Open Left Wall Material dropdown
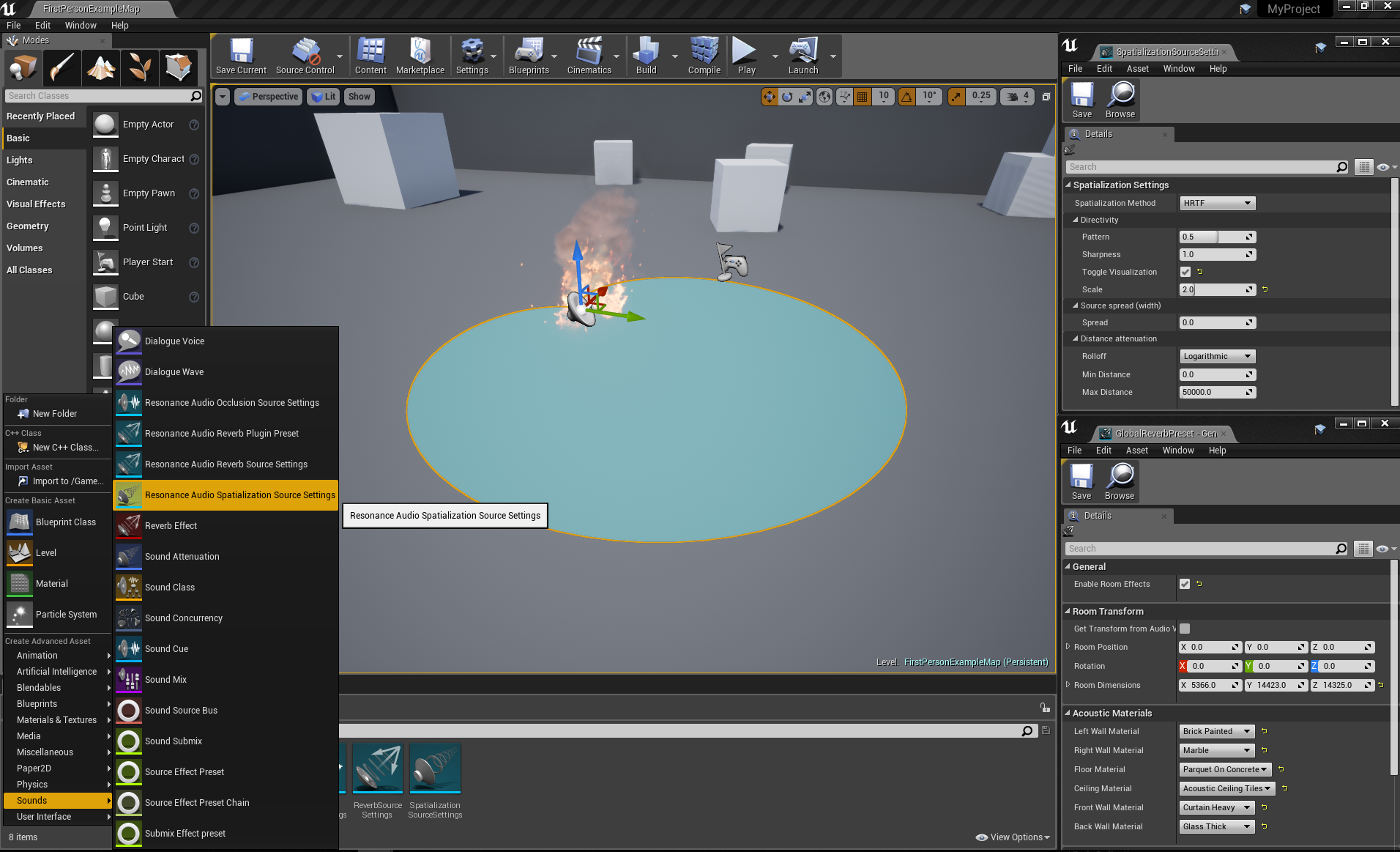 click(x=1217, y=731)
